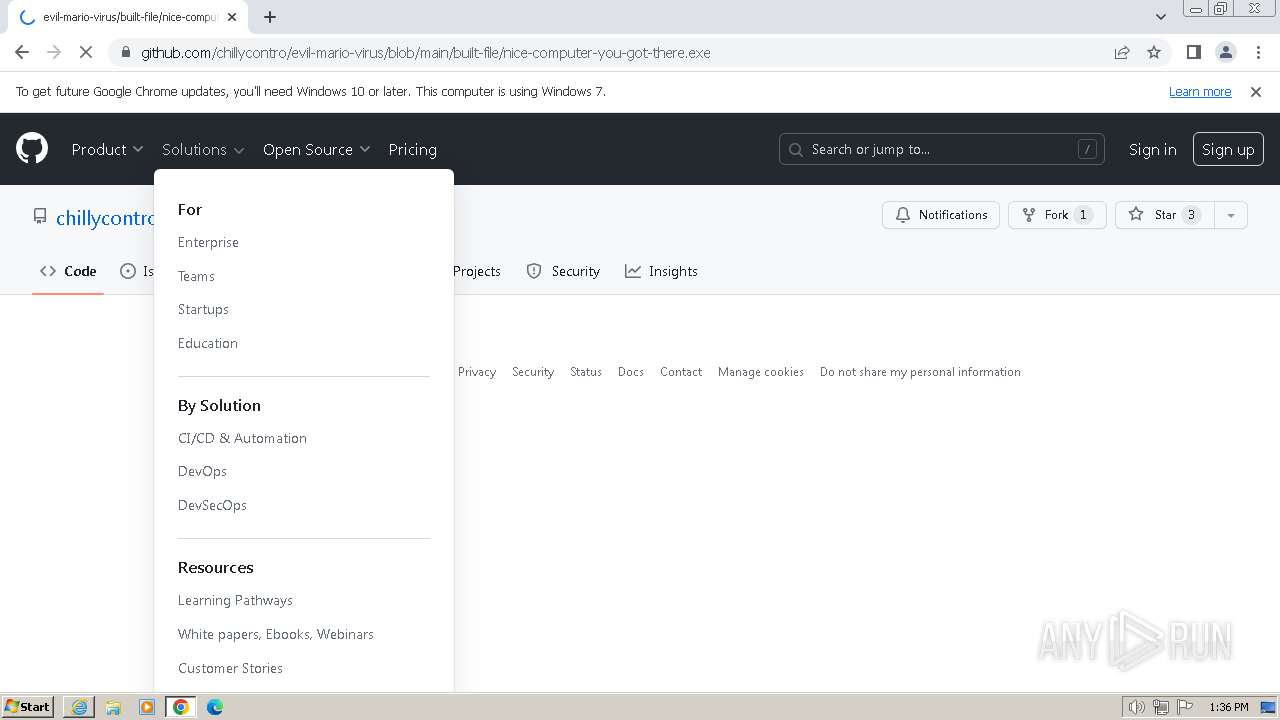Click Sign in
Image resolution: width=1280 pixels, height=720 pixels.
click(x=1152, y=149)
